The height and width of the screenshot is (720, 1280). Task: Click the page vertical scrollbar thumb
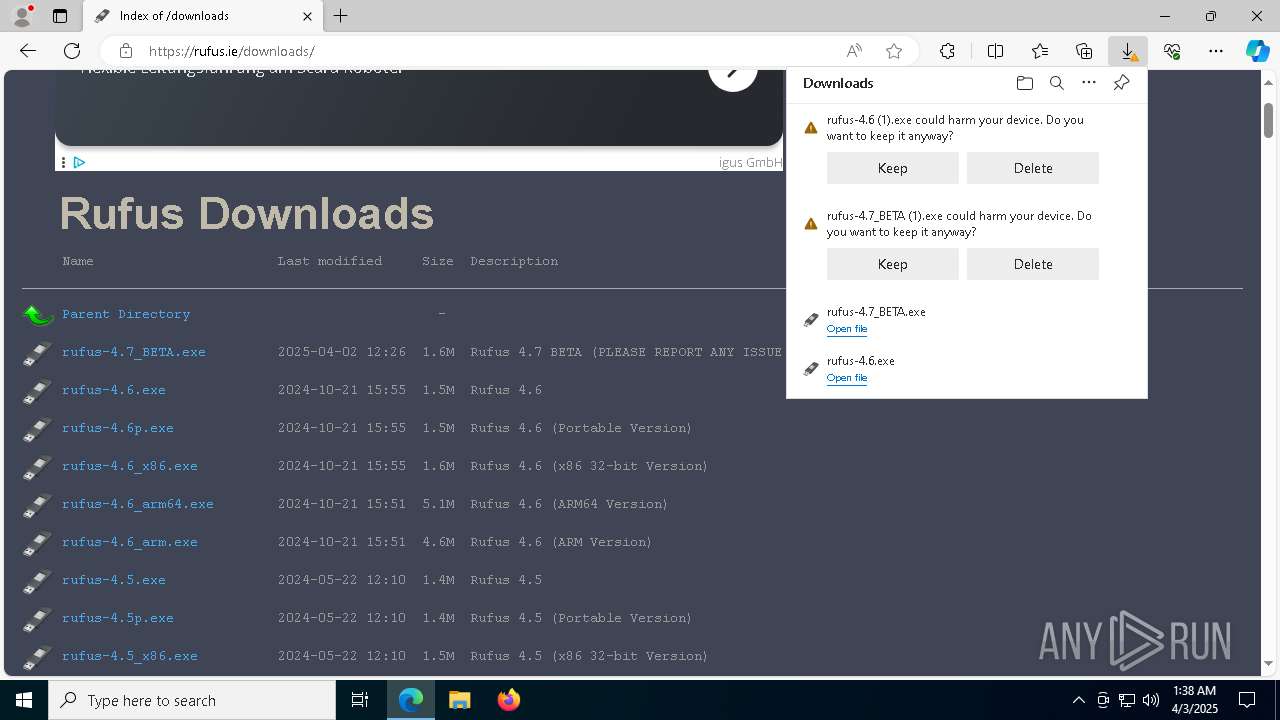tap(1268, 120)
